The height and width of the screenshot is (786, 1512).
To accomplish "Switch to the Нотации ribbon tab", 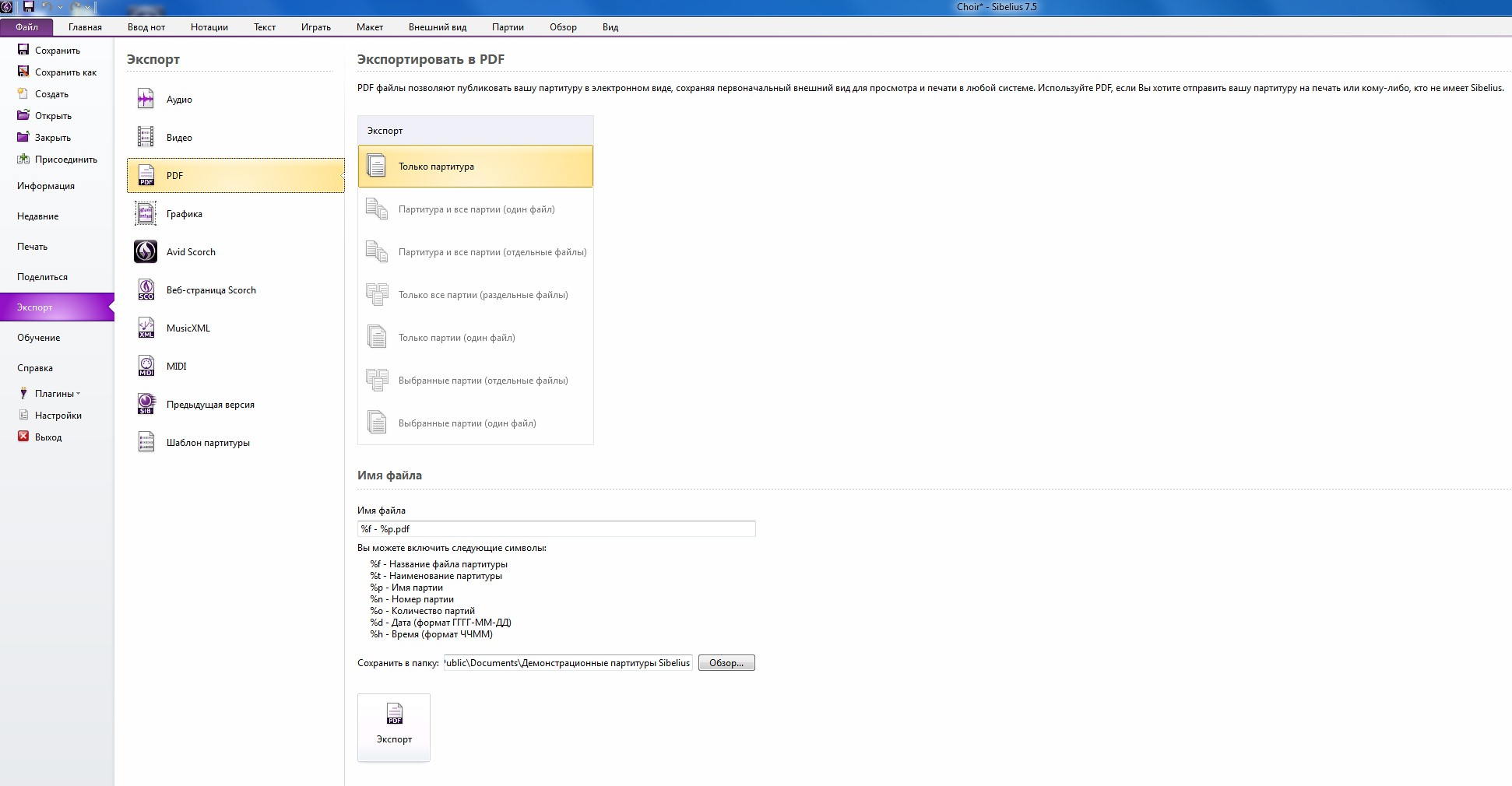I will pos(209,27).
